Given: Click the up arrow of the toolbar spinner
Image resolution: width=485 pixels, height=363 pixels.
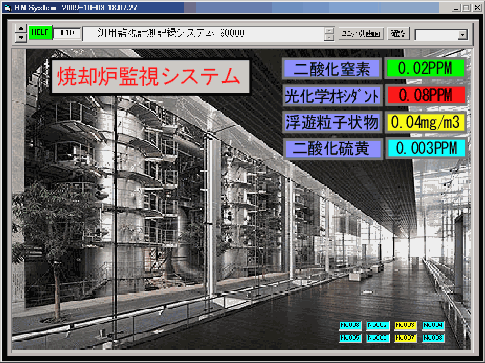Looking at the screenshot, I should point(21,29).
